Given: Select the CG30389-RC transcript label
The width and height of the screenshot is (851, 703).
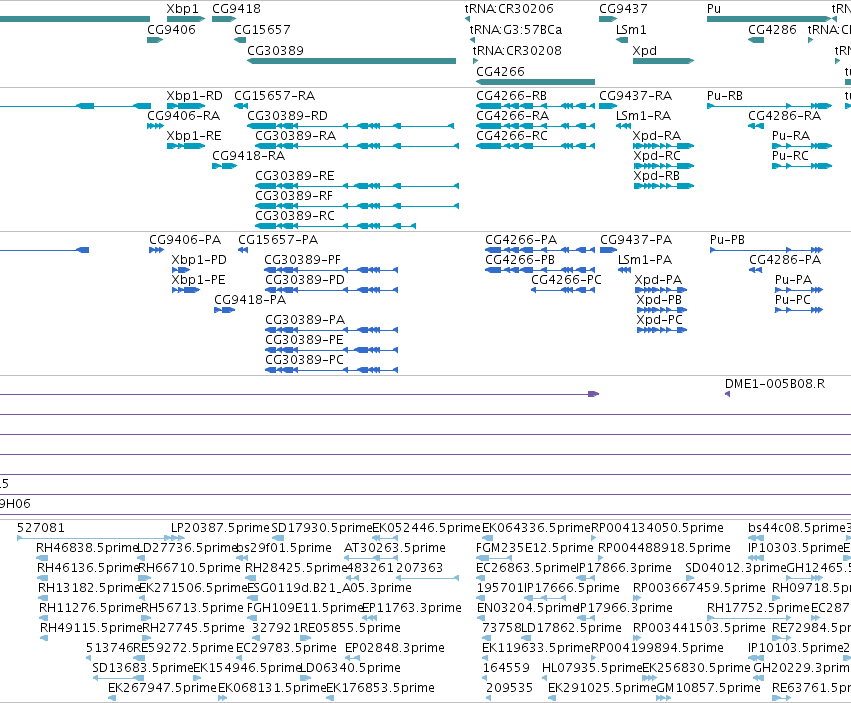Looking at the screenshot, I should 295,216.
